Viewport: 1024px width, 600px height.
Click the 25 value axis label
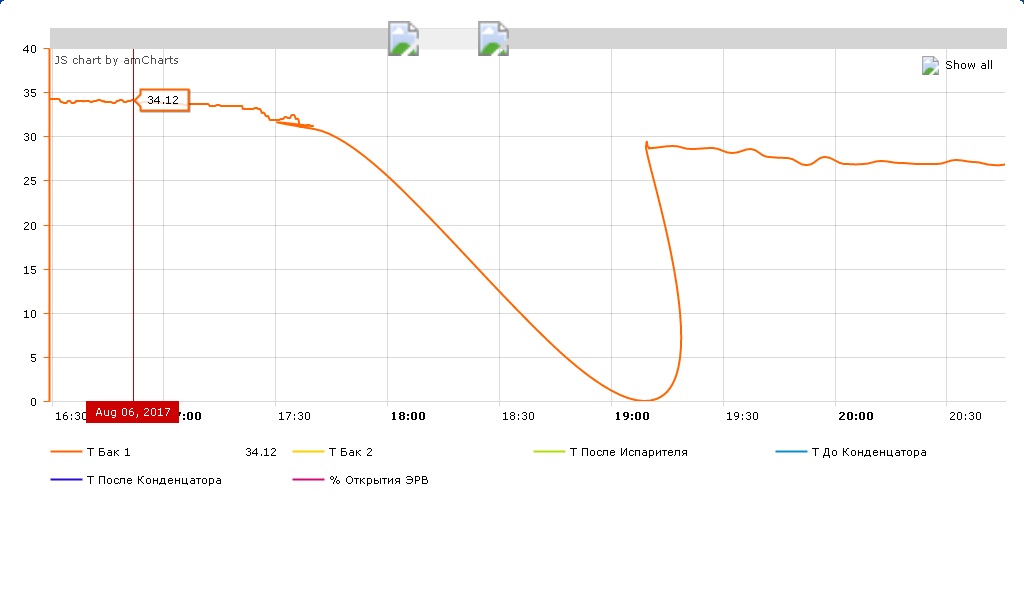tap(30, 181)
